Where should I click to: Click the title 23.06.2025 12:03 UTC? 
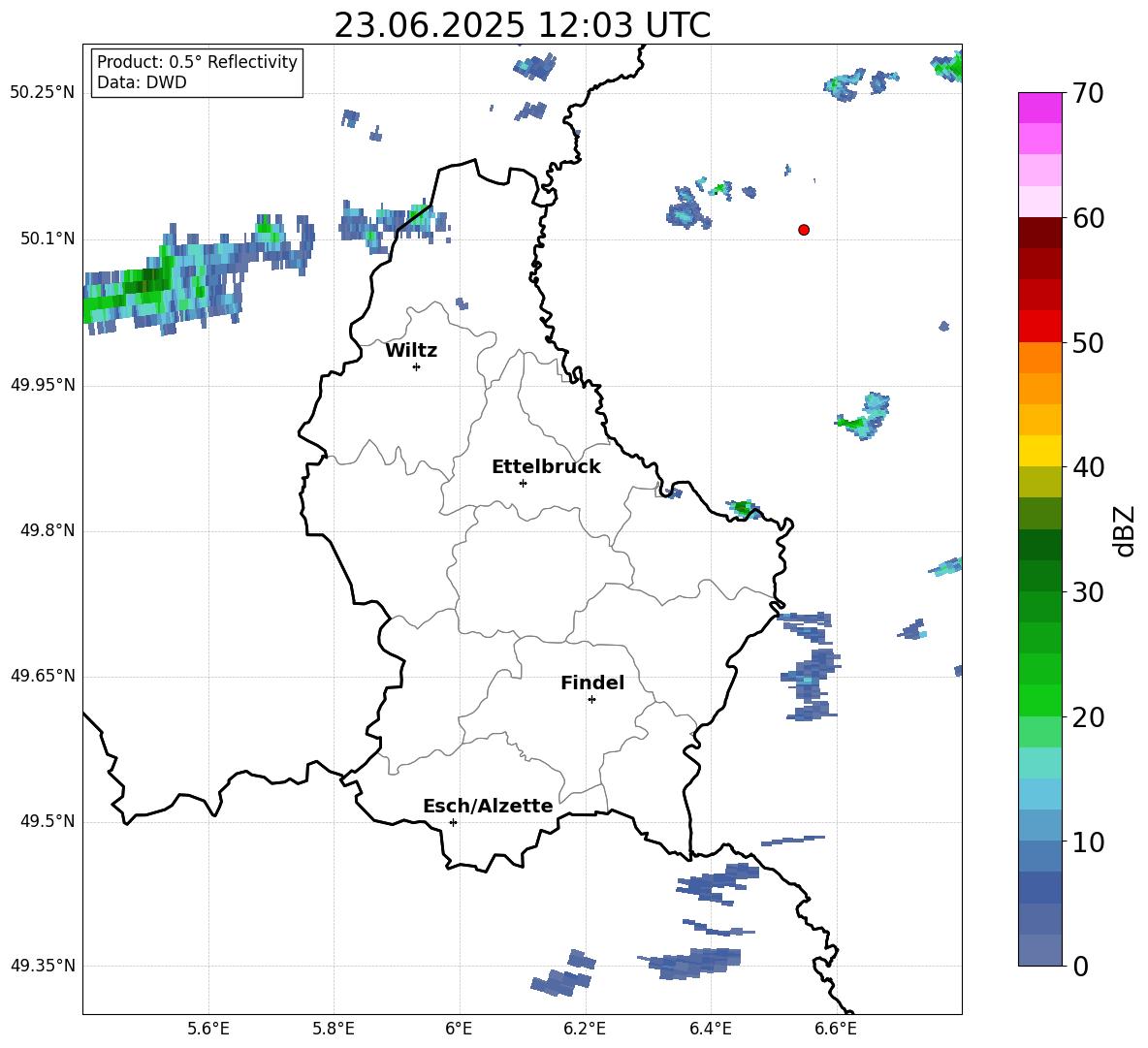click(523, 25)
